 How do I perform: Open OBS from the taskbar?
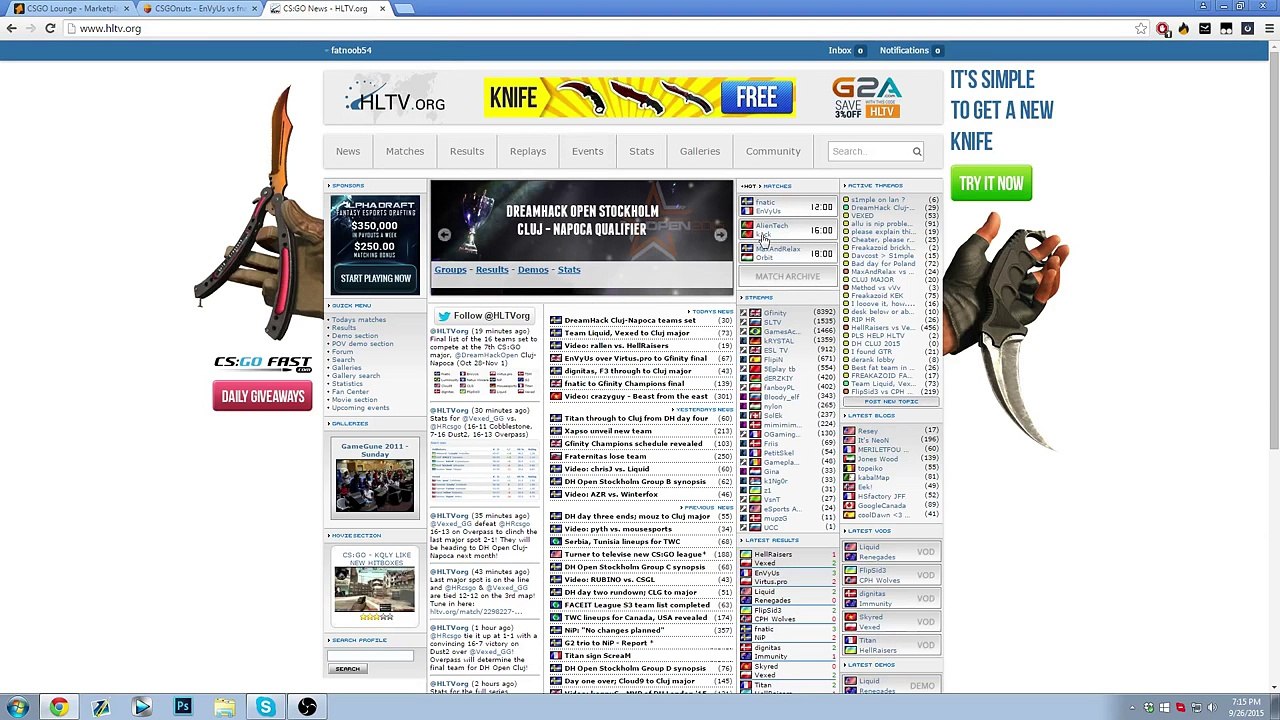coord(307,707)
